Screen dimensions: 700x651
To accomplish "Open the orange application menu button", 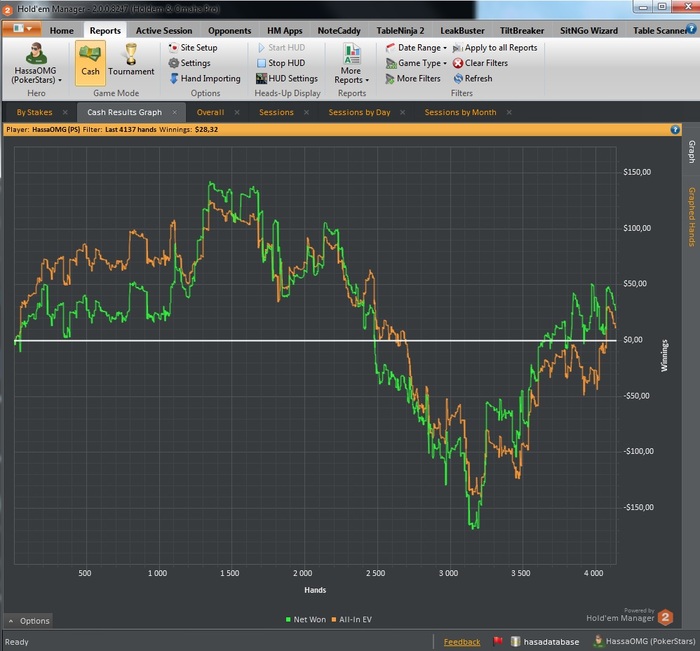I will [22, 29].
